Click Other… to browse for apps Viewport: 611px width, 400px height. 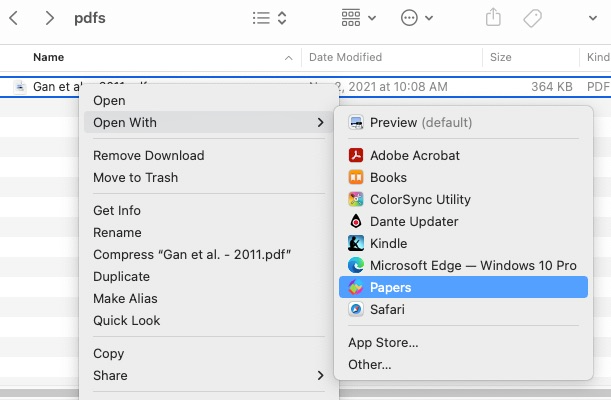(370, 364)
